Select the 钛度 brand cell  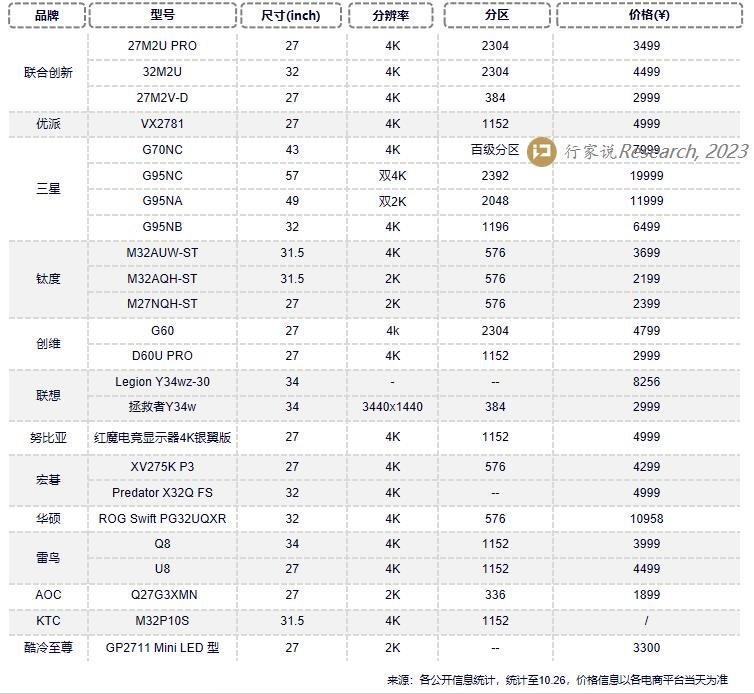pos(48,279)
